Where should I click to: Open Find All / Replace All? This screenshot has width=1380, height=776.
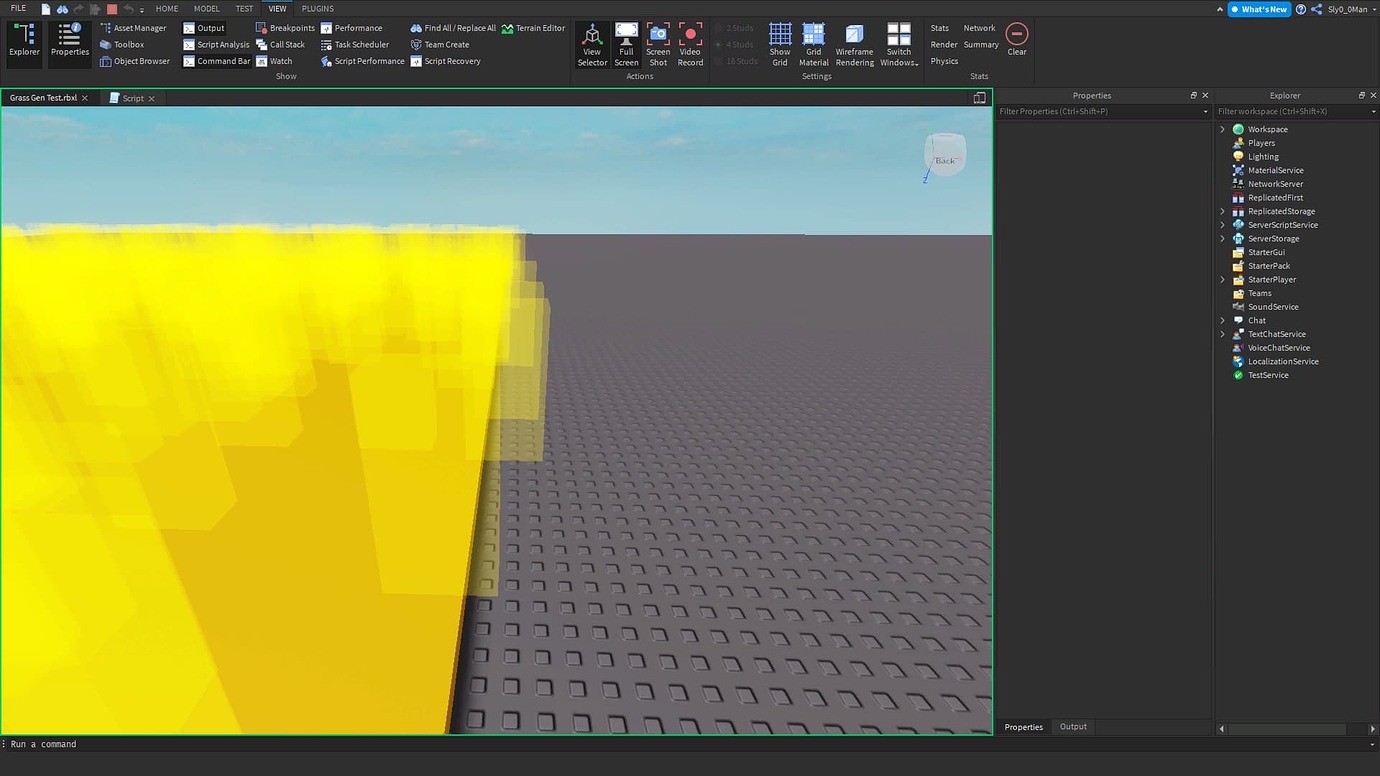[x=453, y=28]
